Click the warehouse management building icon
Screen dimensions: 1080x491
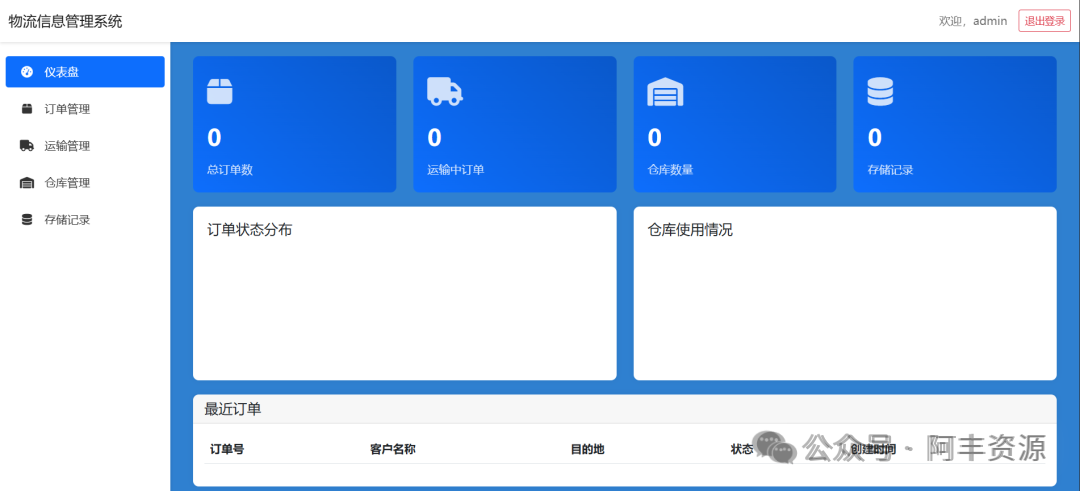coord(27,183)
